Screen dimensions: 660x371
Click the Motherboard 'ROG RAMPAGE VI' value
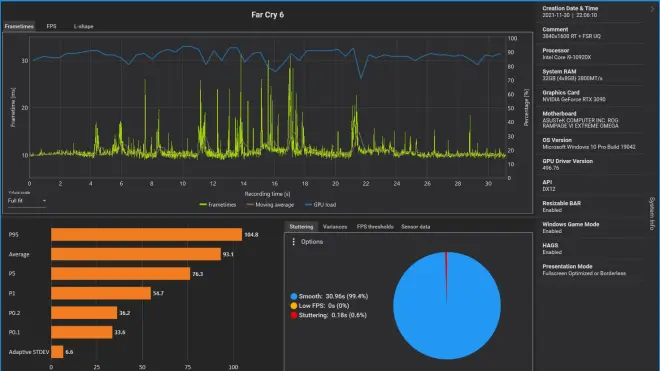click(x=580, y=123)
